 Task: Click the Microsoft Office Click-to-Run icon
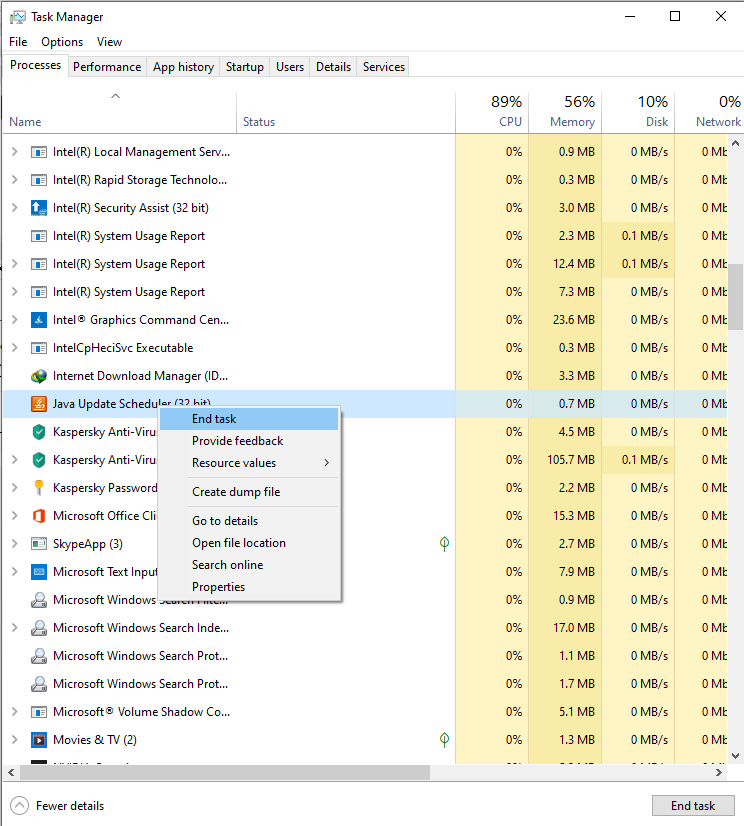(x=38, y=516)
